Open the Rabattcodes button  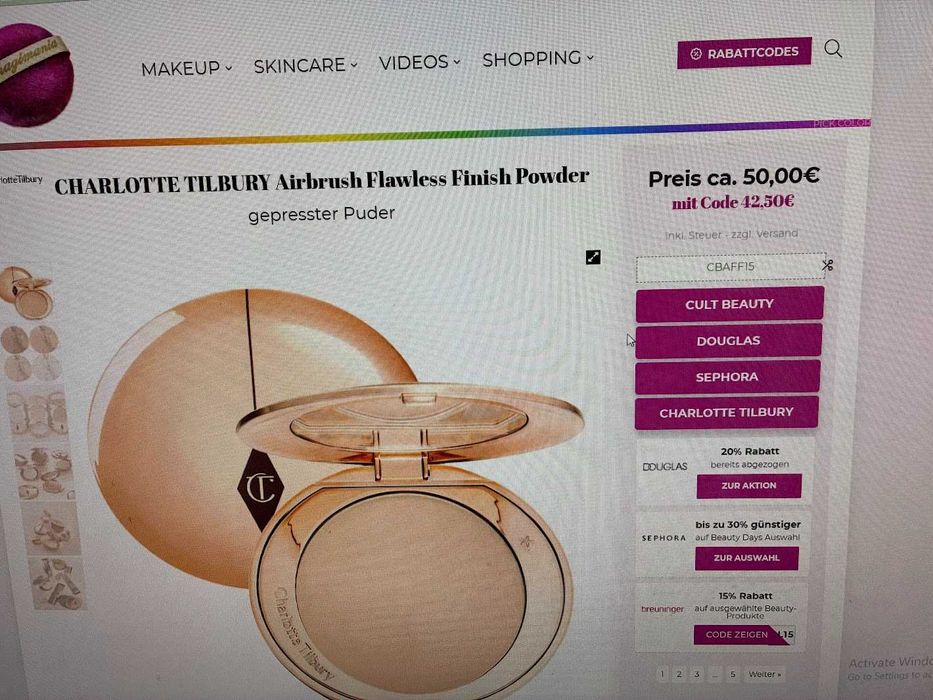(744, 53)
